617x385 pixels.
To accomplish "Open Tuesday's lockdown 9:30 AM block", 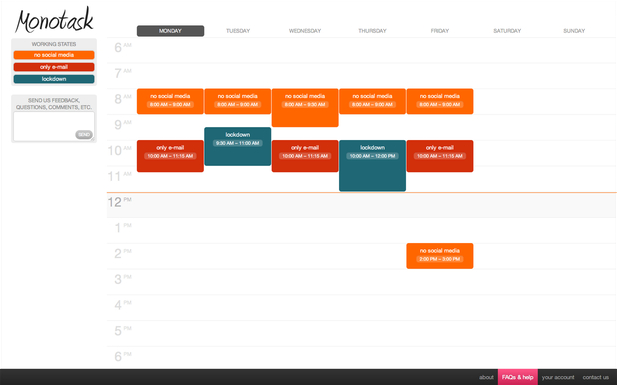I will 238,146.
